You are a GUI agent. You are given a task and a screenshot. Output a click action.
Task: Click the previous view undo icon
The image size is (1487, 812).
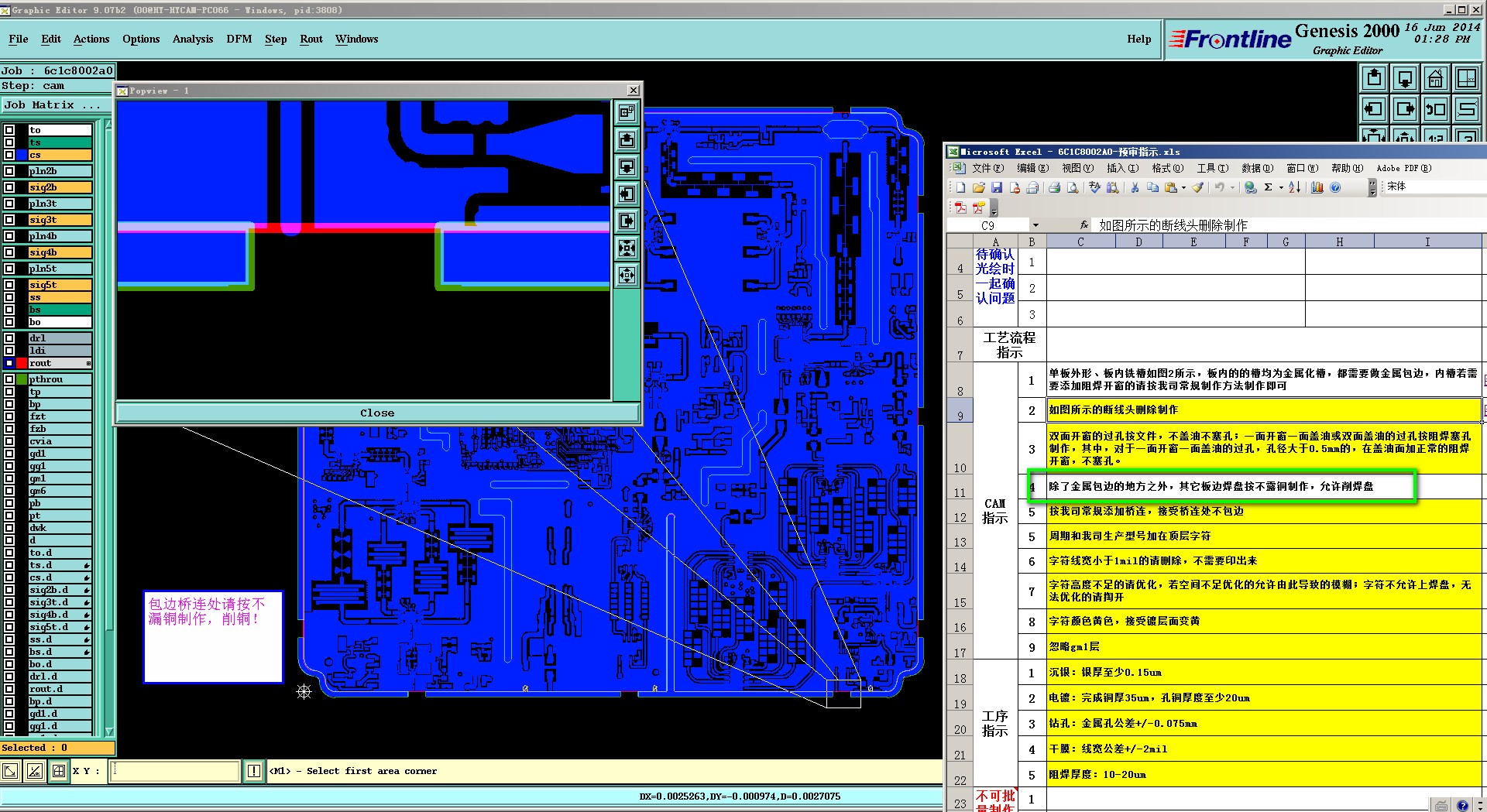click(x=1436, y=109)
